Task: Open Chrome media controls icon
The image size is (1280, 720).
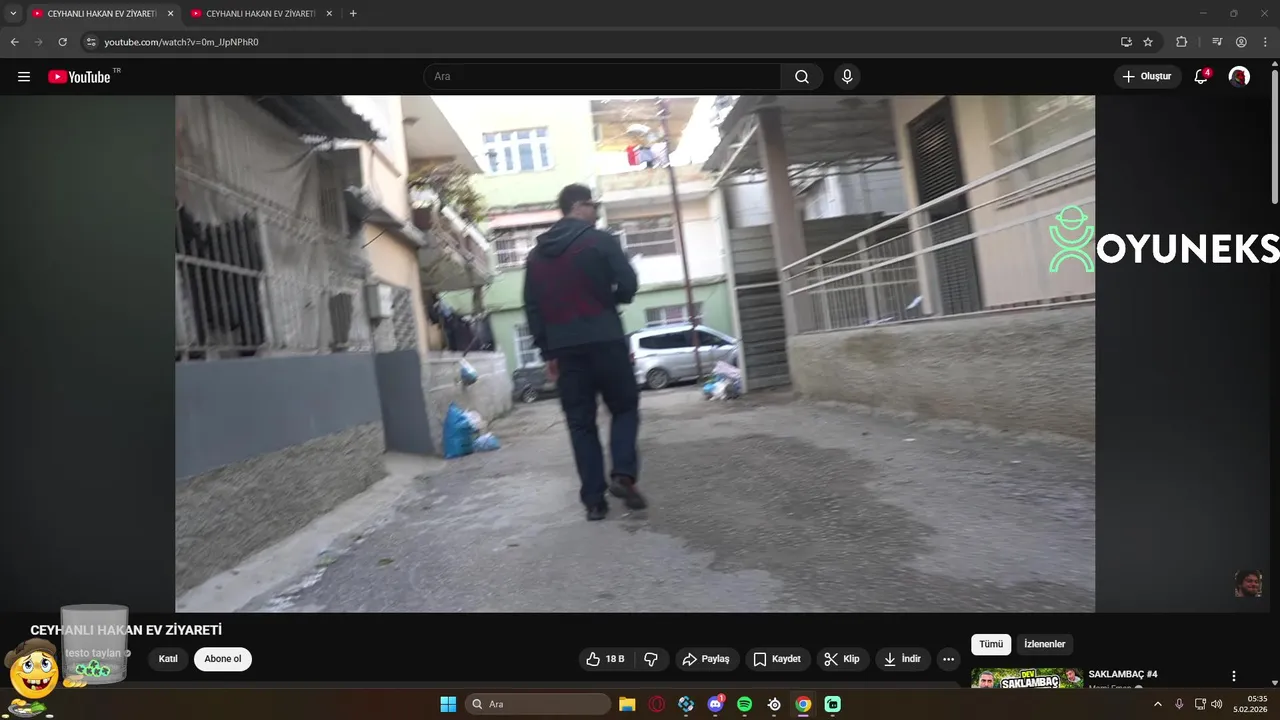Action: [1217, 42]
